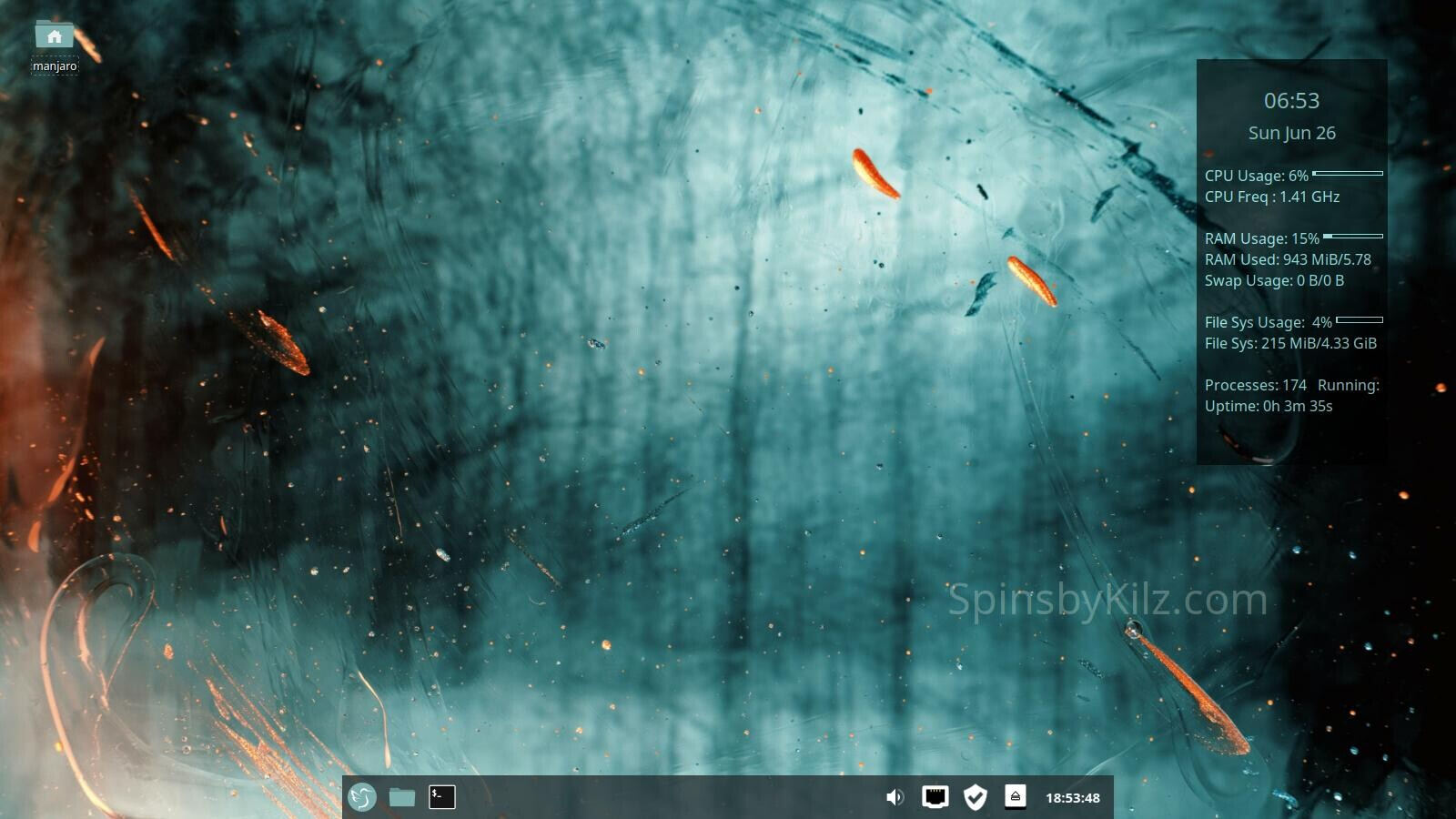1456x819 pixels.
Task: Select the manjaro desktop icon label
Action: (55, 66)
